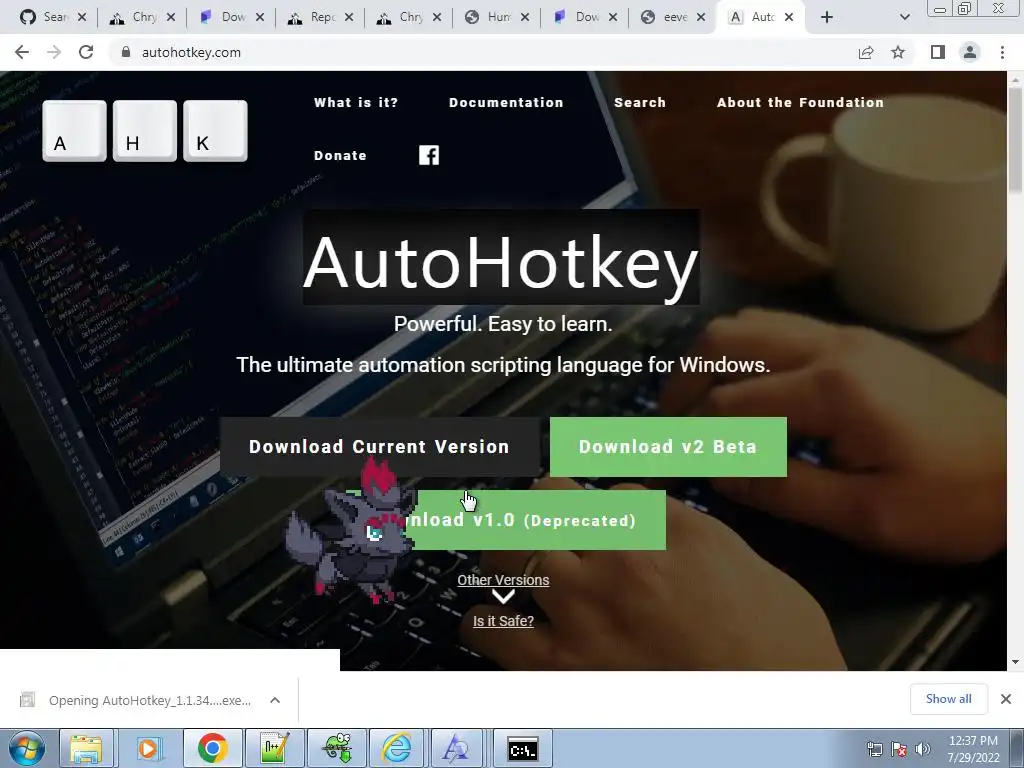Click the network tray icon

click(874, 749)
